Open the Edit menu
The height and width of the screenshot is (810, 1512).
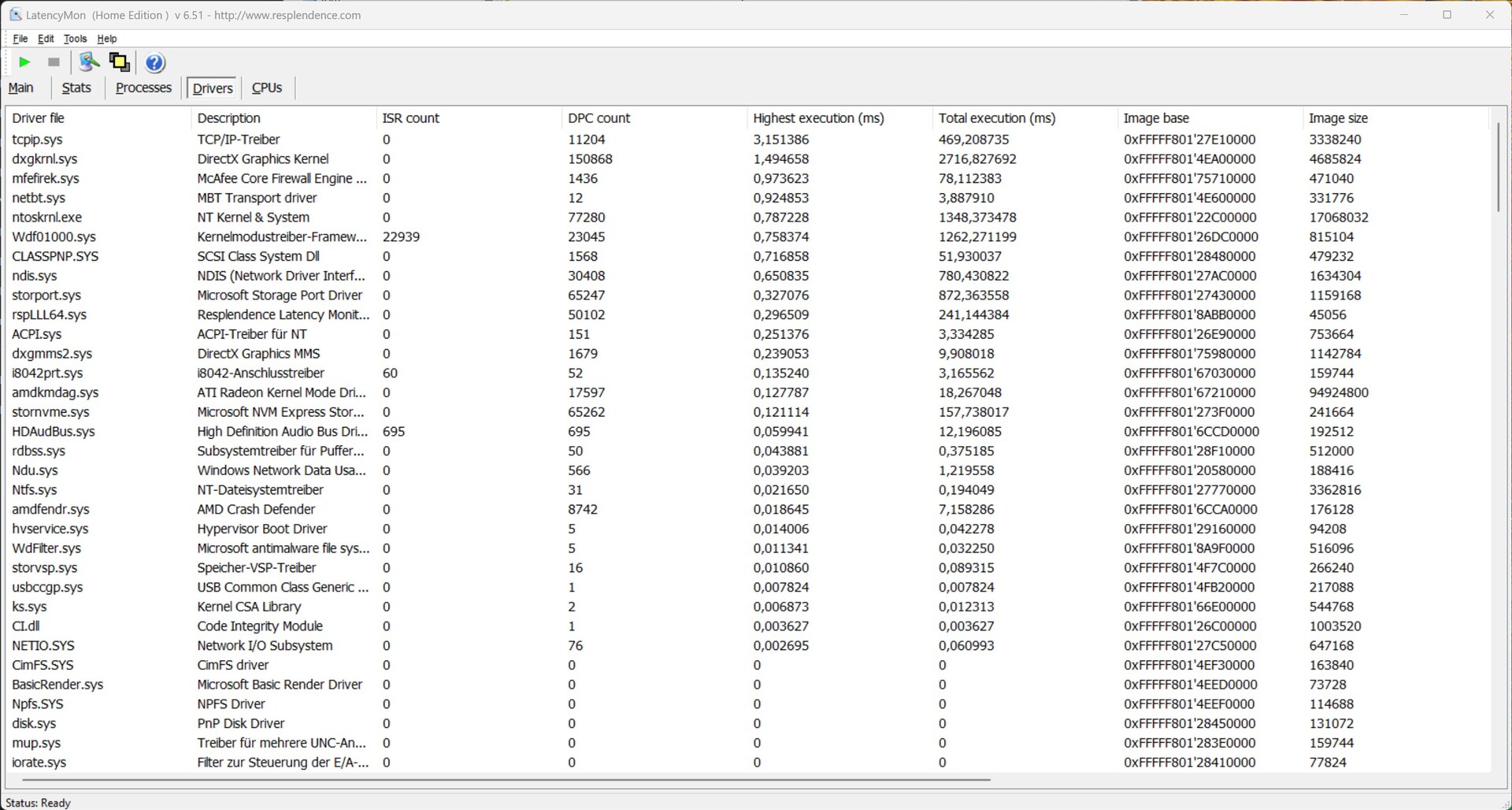click(46, 39)
